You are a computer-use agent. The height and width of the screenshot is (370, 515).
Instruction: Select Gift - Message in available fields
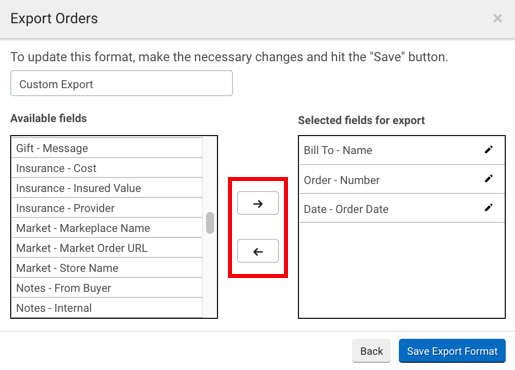[107, 148]
